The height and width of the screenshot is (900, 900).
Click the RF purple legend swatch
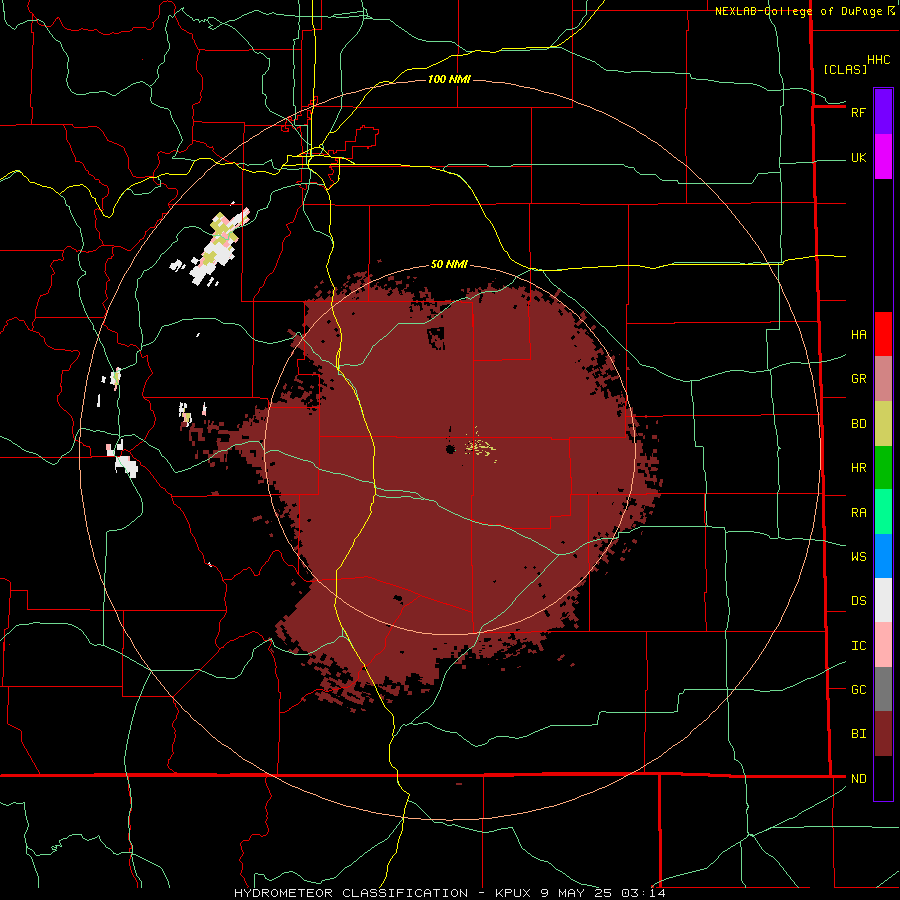coord(883,112)
